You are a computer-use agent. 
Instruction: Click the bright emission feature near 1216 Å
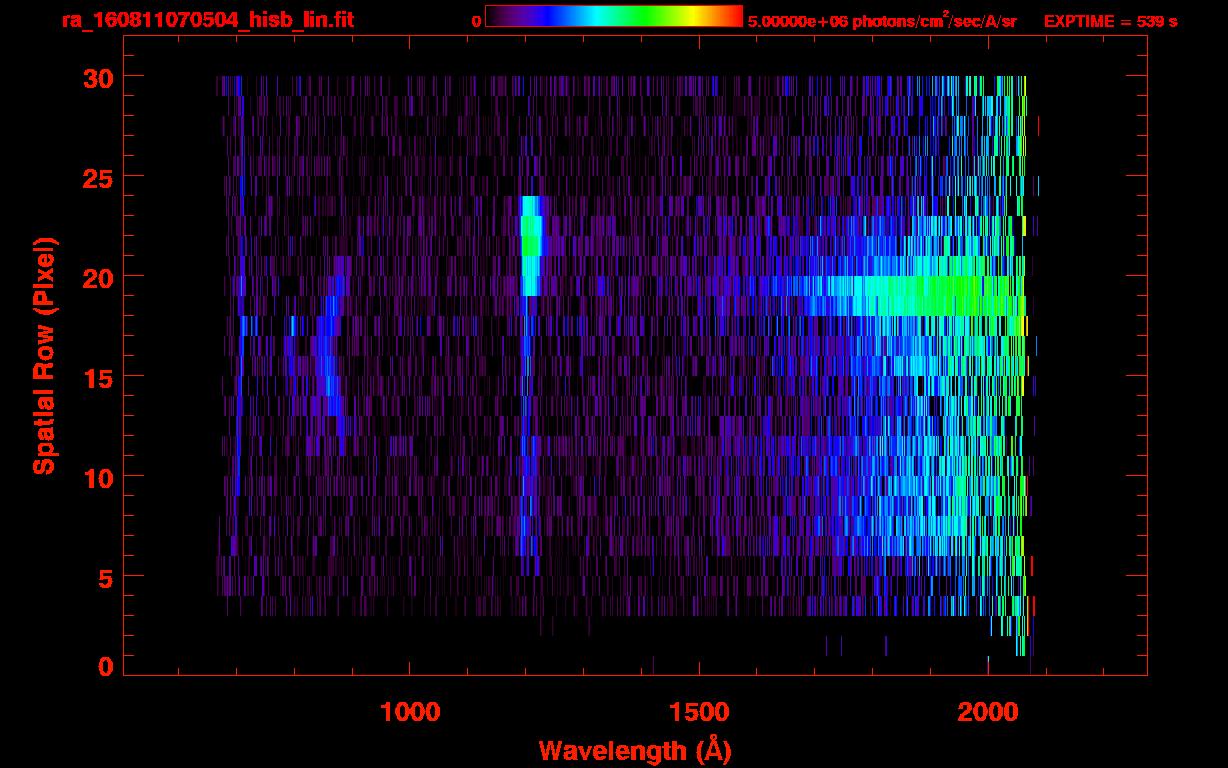[531, 245]
